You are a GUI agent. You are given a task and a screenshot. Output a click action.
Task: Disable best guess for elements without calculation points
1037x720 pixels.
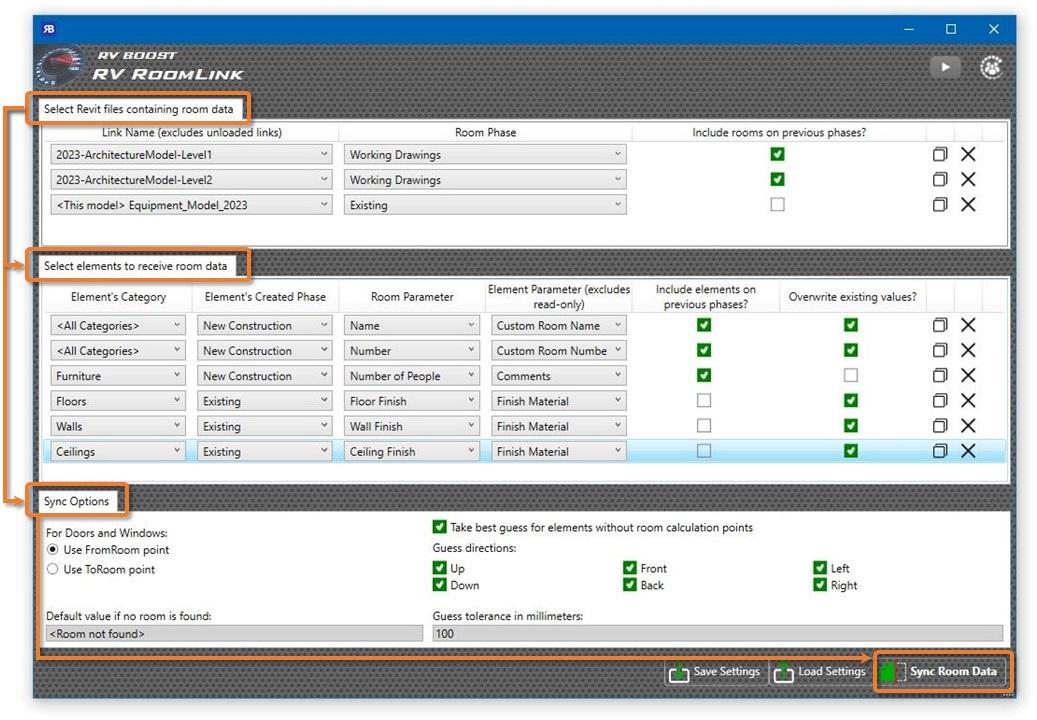click(438, 529)
